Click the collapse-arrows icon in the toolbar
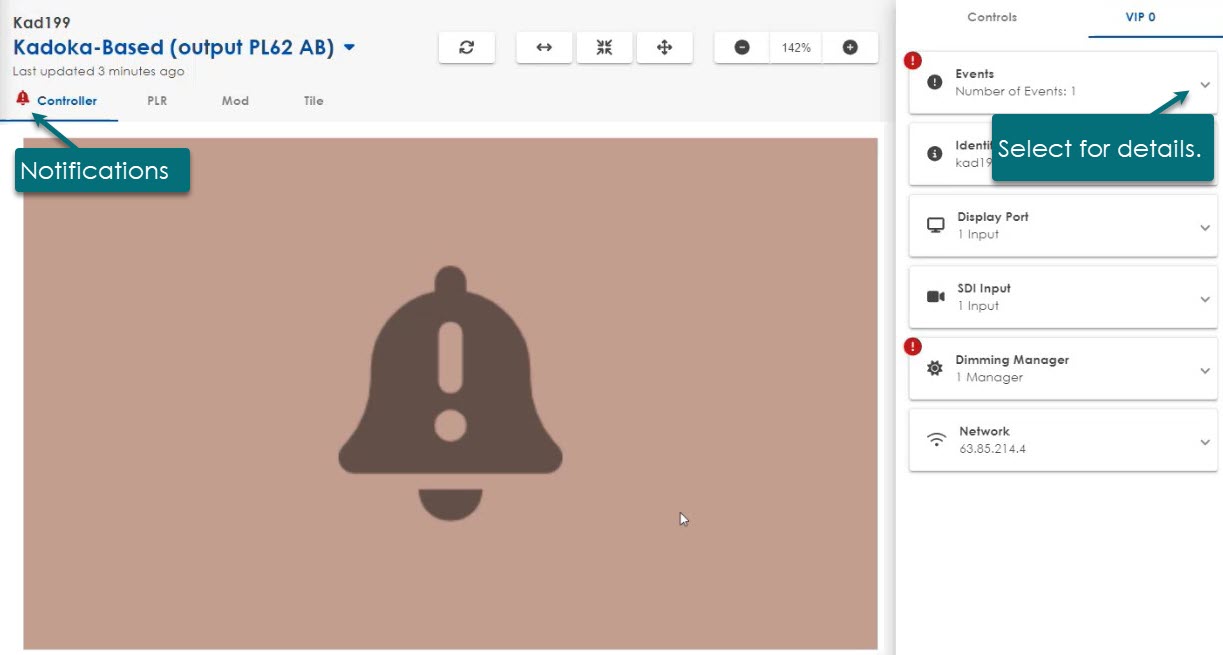 [x=604, y=46]
